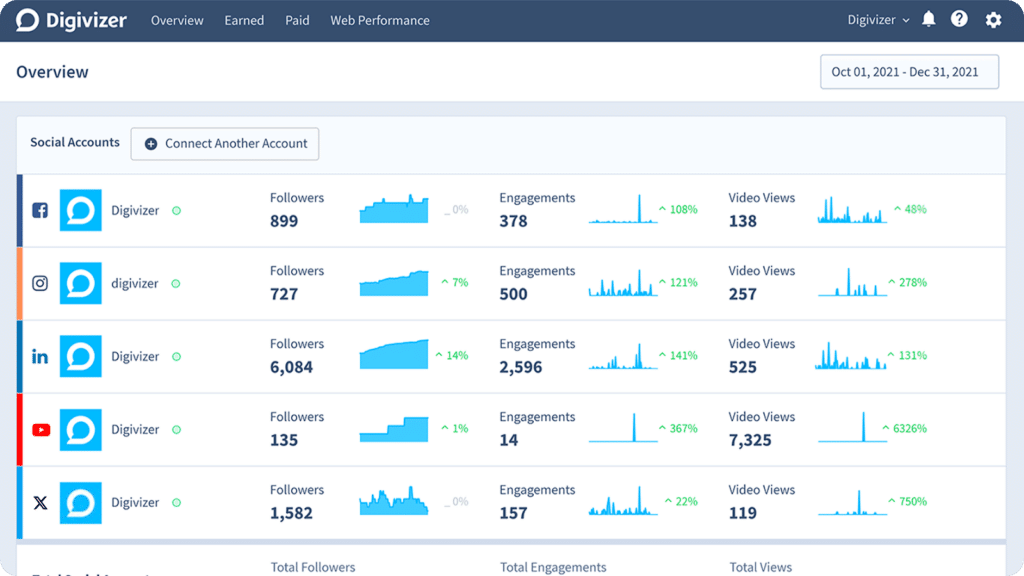Click the LinkedIn account icon
The image size is (1024, 576).
click(x=40, y=357)
